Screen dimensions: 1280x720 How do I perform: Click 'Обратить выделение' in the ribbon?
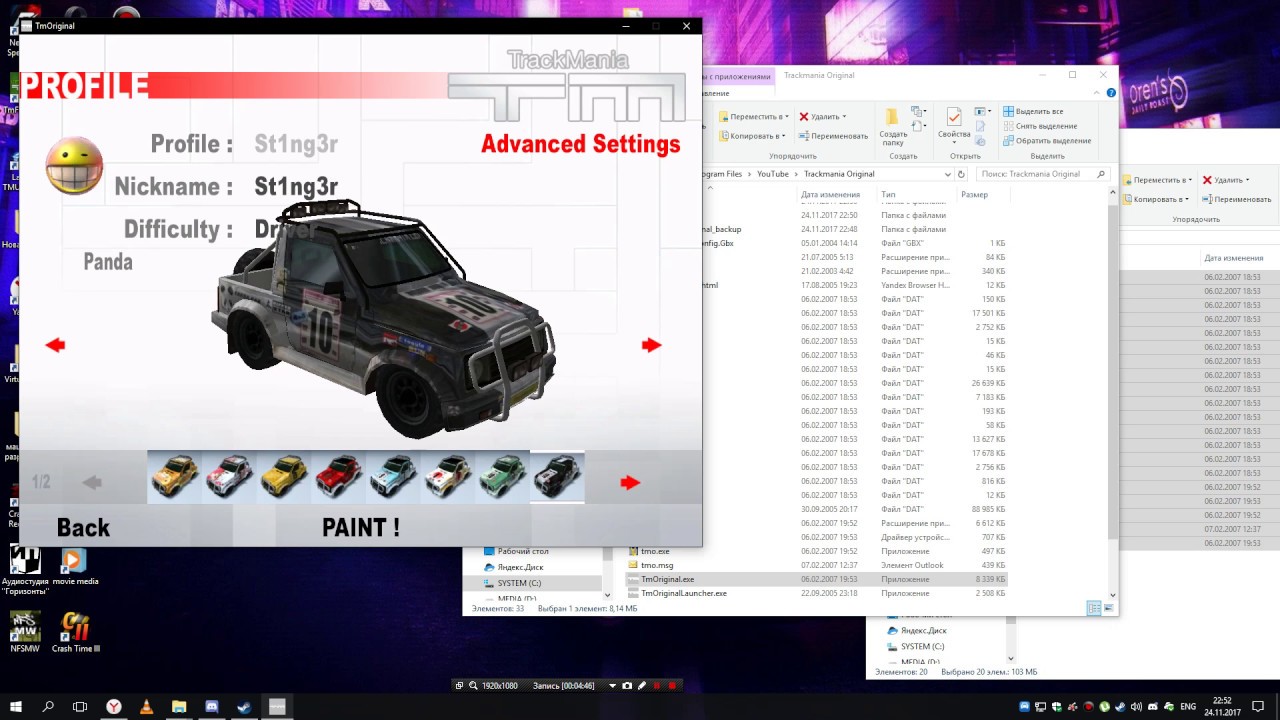[1046, 141]
